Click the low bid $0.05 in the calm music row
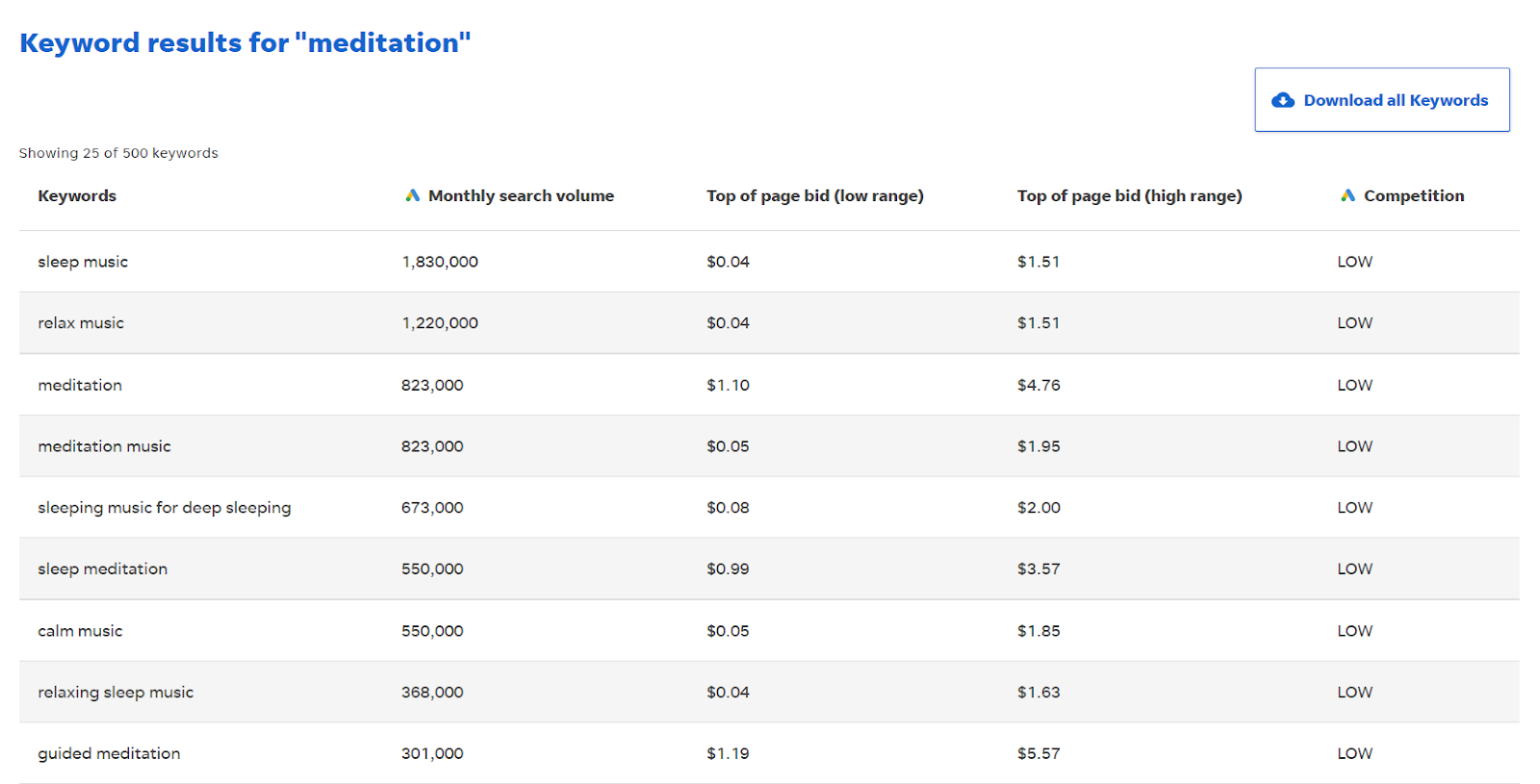The height and width of the screenshot is (784, 1540). [x=728, y=631]
